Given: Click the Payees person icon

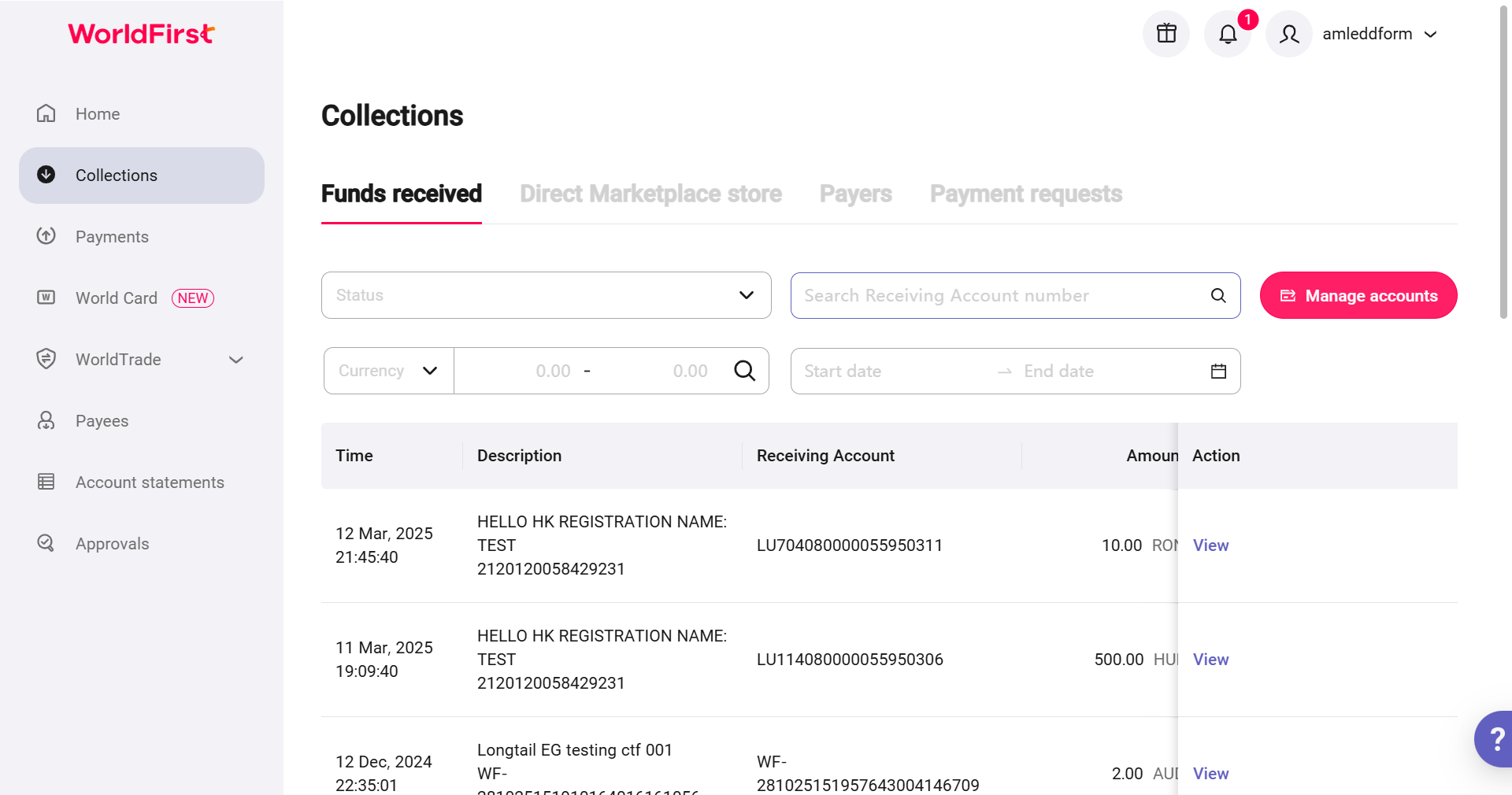Looking at the screenshot, I should click(46, 420).
